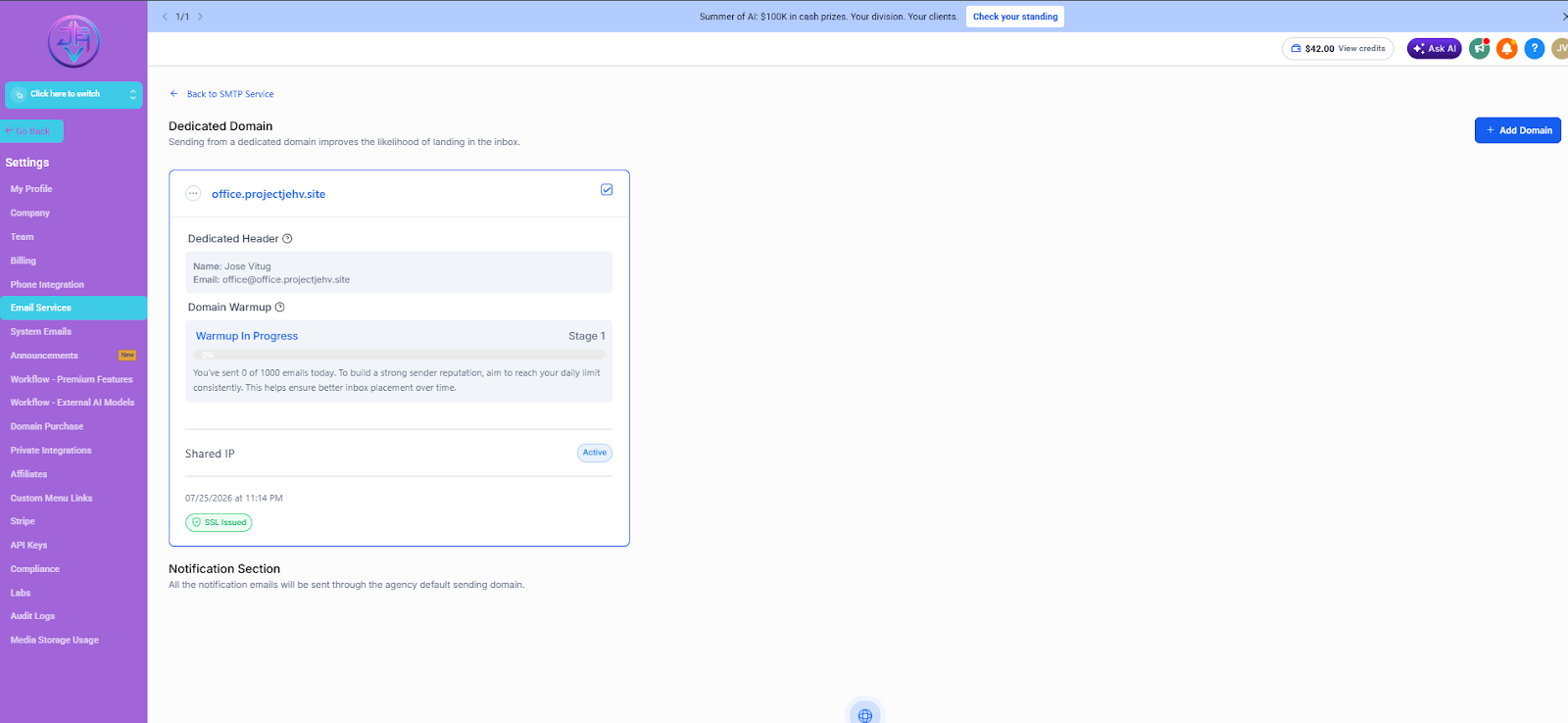Open Team settings
The image size is (1568, 723).
tap(23, 237)
